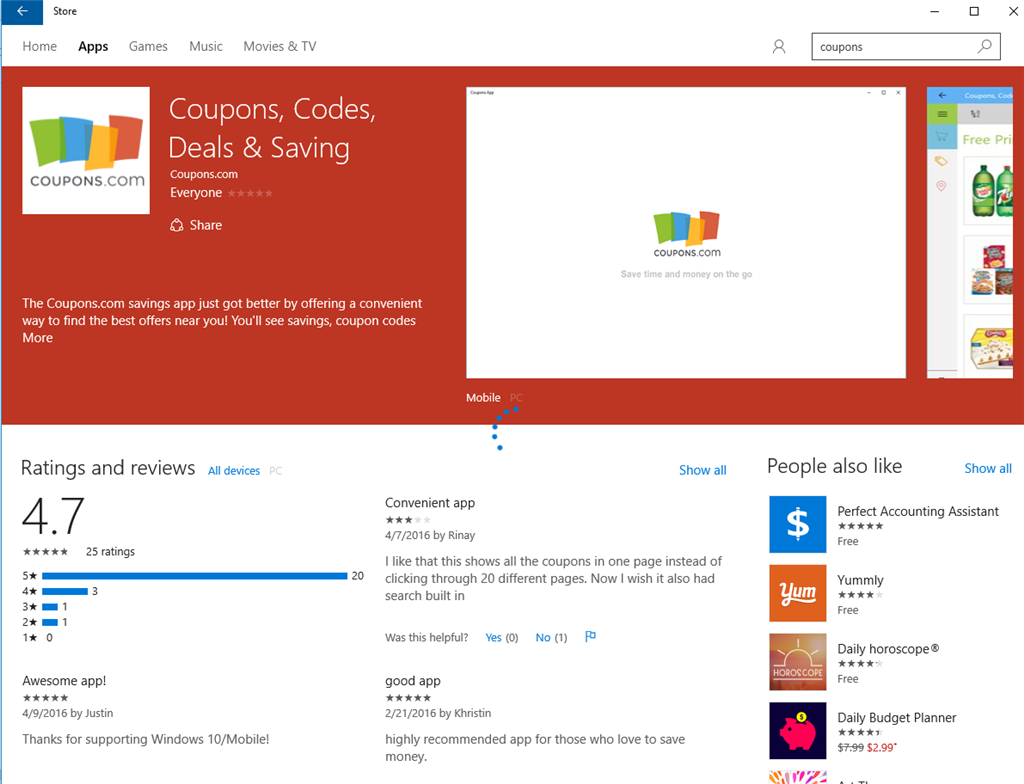1024x784 pixels.
Task: Show all ratings and reviews
Action: click(703, 470)
